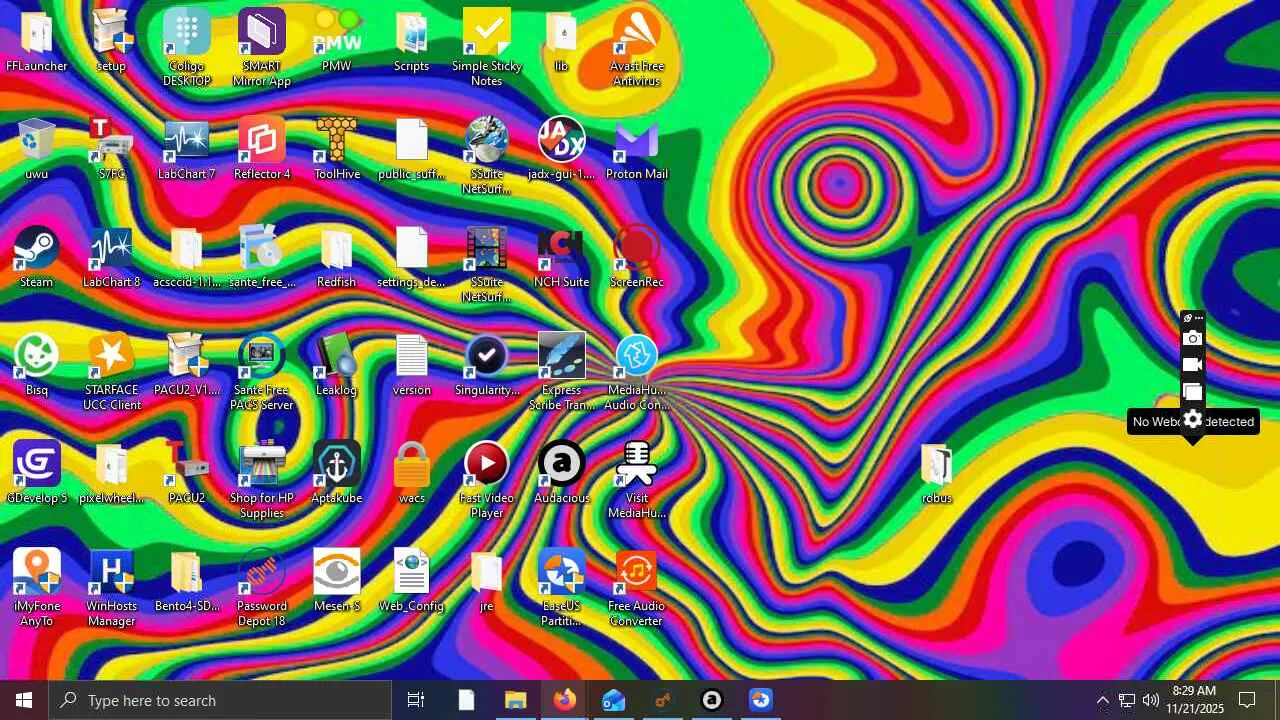Open the ScreenRec widget three-dots menu

click(1199, 318)
